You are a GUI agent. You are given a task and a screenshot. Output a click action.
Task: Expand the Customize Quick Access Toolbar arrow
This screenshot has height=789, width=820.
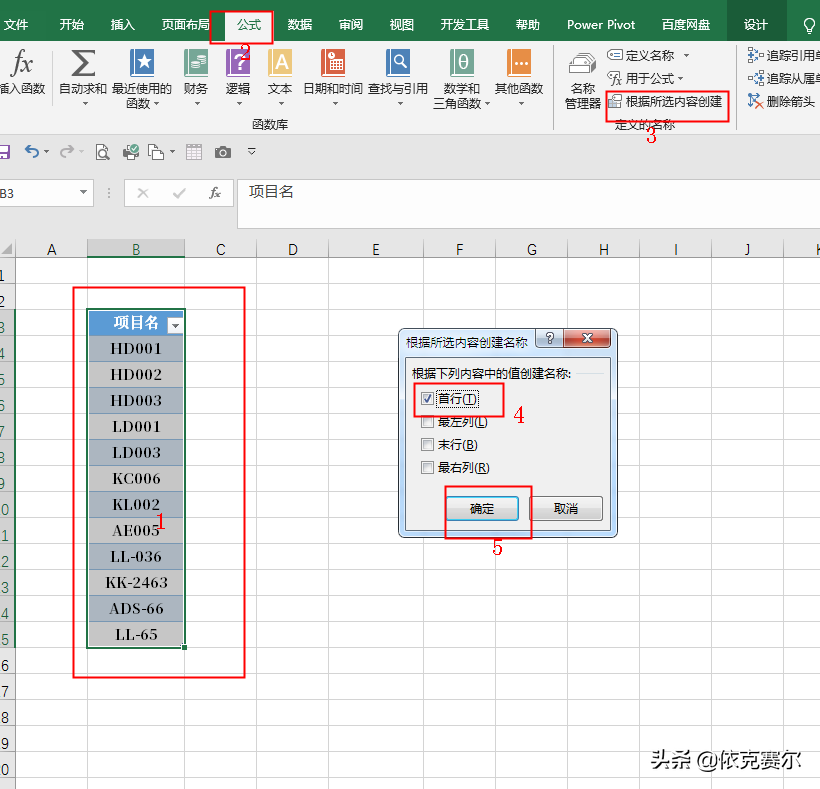pos(252,152)
